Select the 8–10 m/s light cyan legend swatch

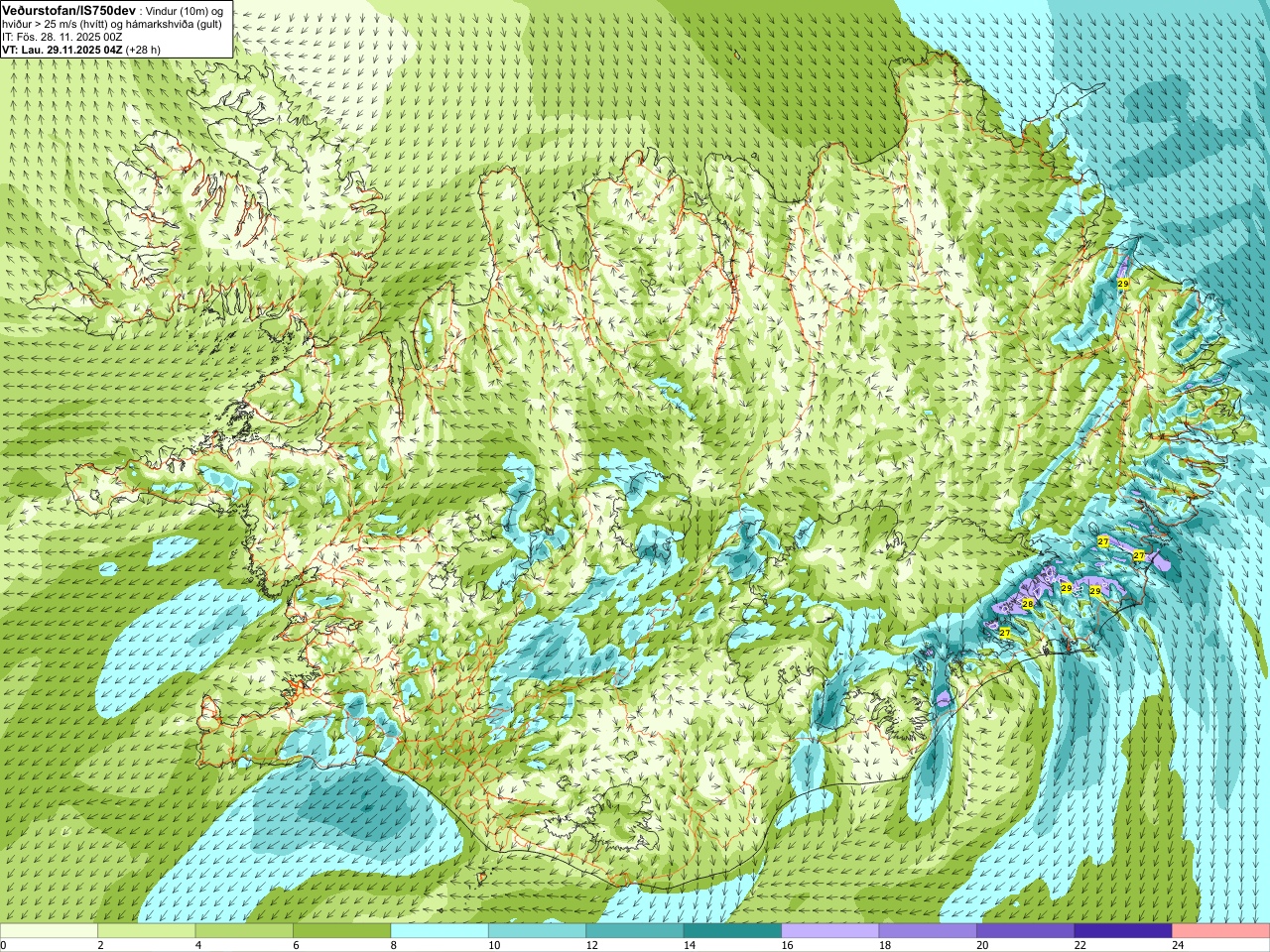click(440, 931)
